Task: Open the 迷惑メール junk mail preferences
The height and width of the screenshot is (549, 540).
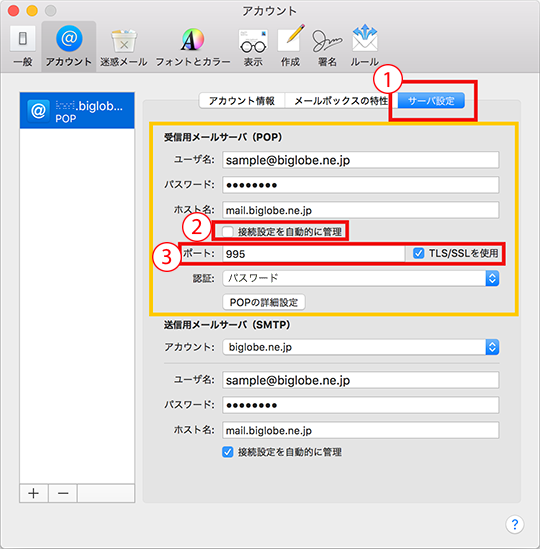Action: [x=124, y=47]
